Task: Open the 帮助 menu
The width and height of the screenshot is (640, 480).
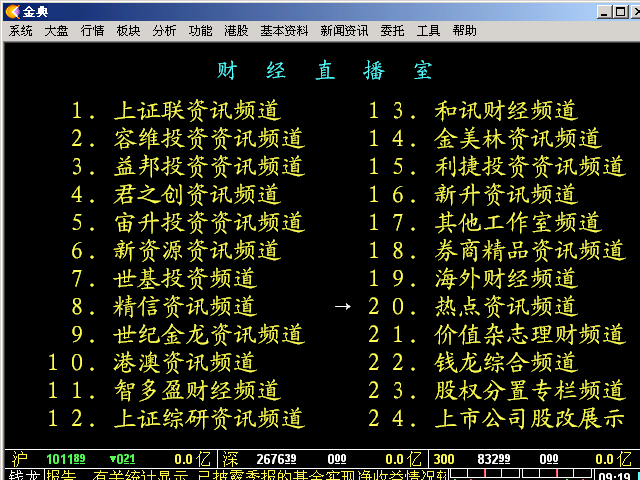Action: [464, 31]
